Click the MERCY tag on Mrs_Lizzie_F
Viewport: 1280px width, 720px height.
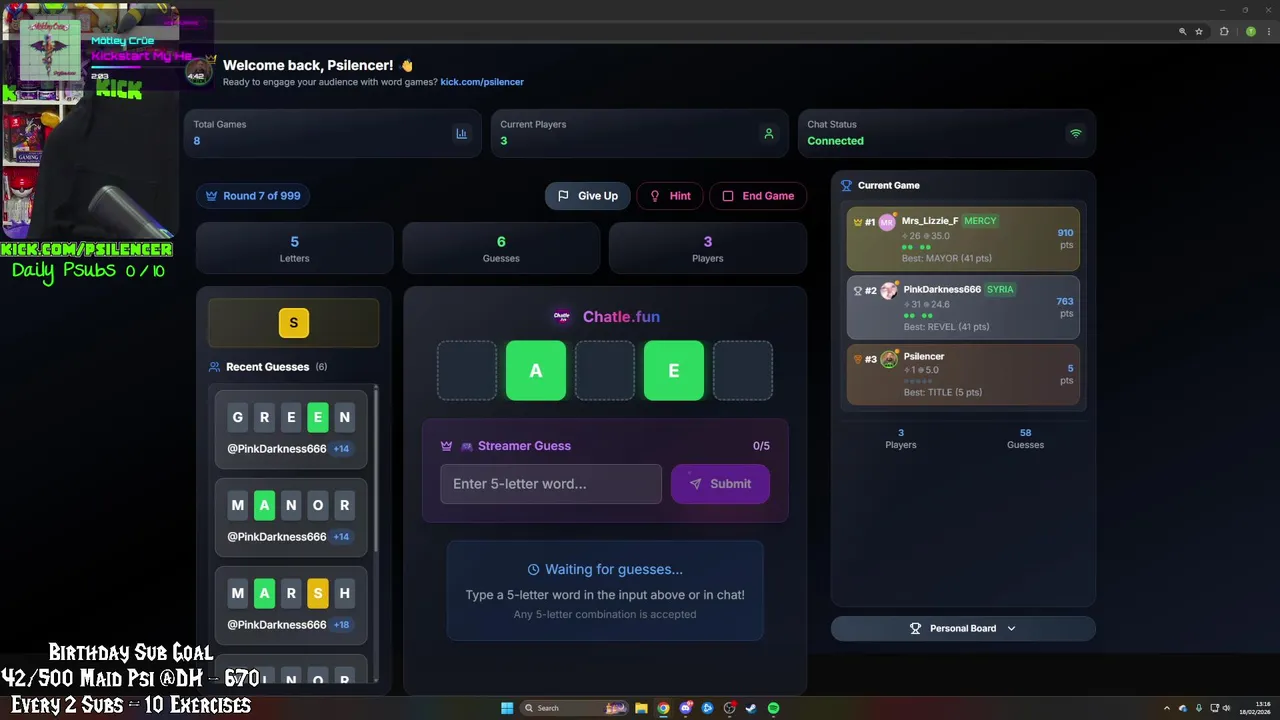coord(980,221)
